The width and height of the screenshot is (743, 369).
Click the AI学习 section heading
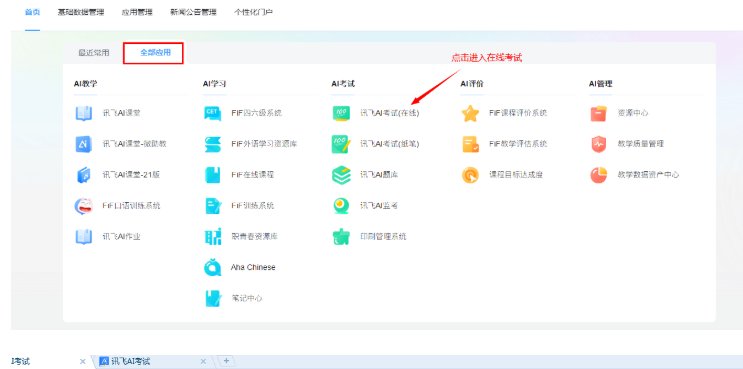tap(214, 84)
